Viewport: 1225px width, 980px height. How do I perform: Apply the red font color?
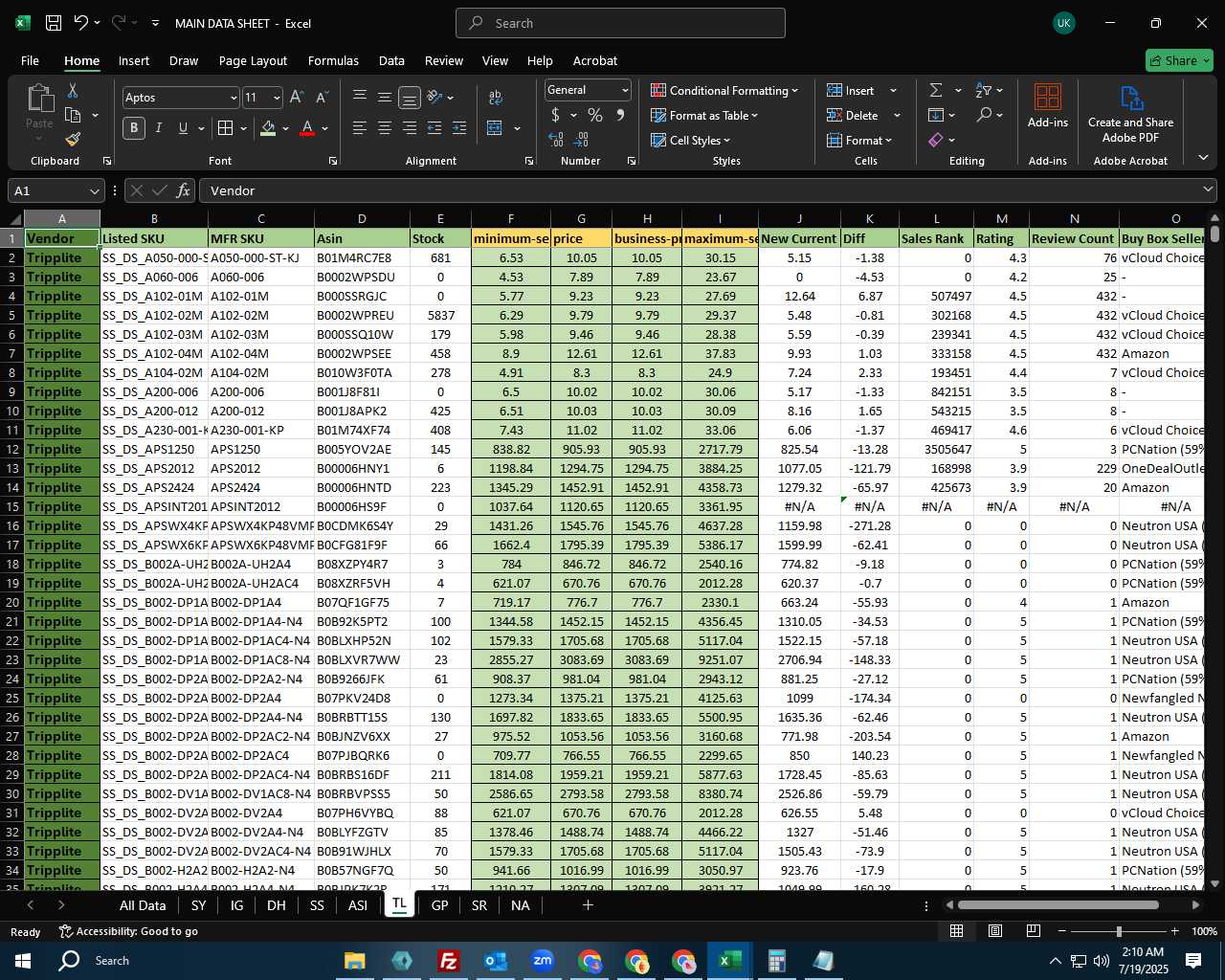point(307,128)
